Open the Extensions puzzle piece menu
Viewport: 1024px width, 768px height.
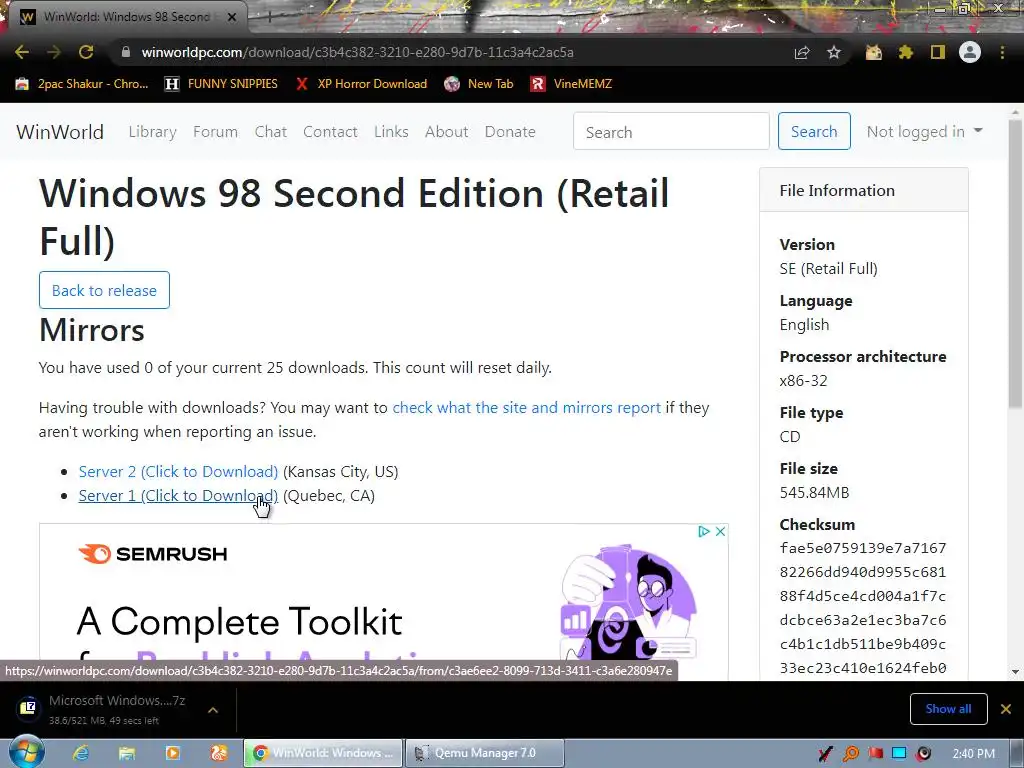click(905, 52)
